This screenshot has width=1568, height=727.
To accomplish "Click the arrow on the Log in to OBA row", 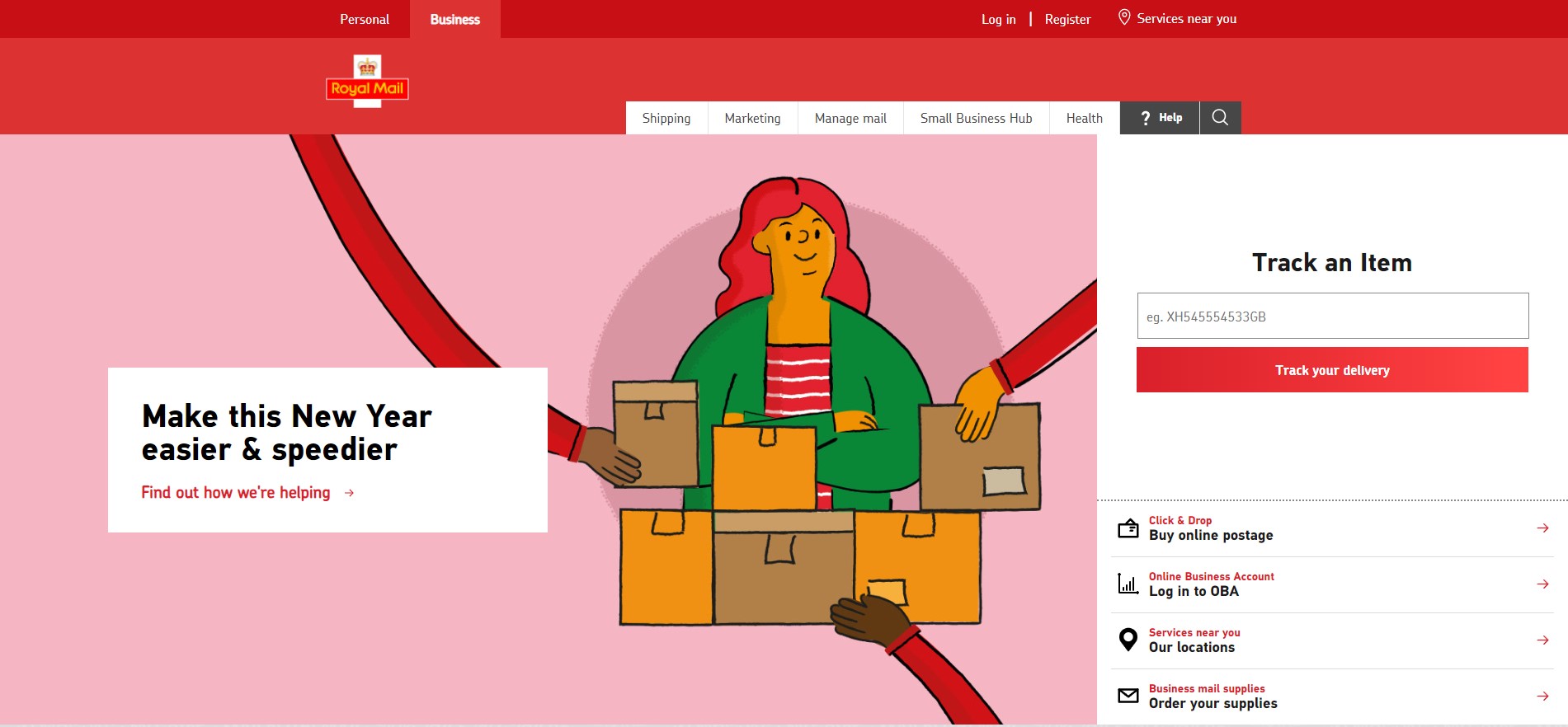I will pyautogui.click(x=1542, y=584).
